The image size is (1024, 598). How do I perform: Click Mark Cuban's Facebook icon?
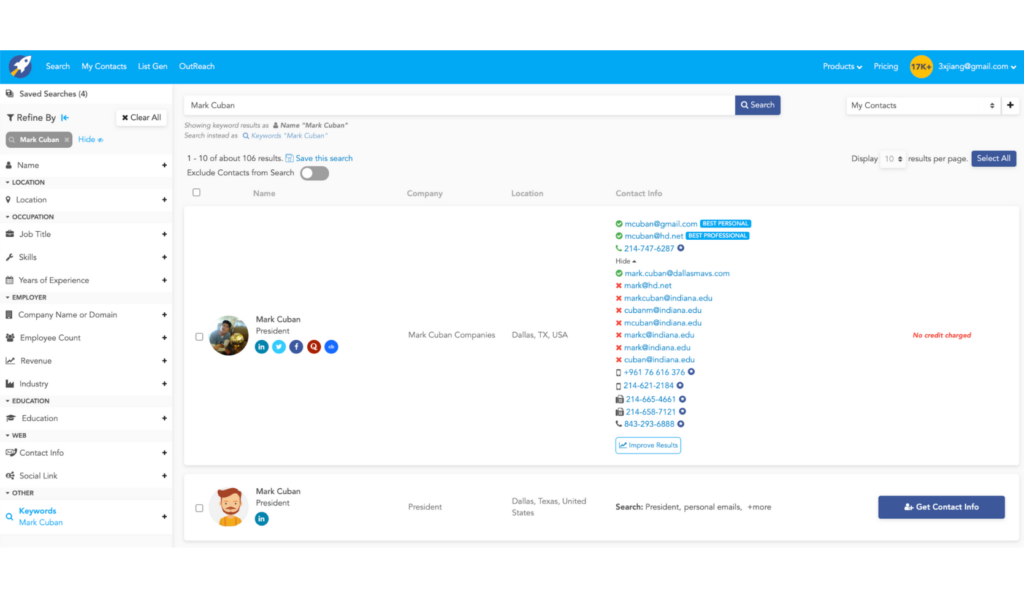296,346
